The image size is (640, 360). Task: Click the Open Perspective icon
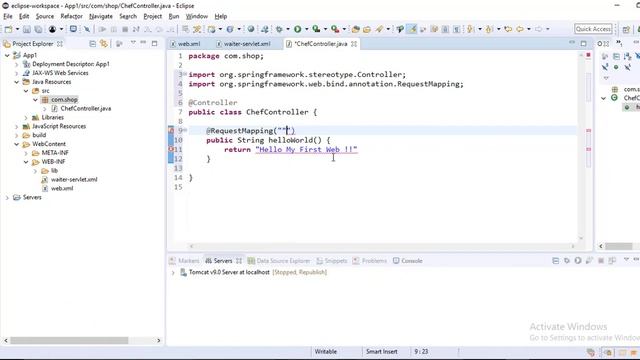click(626, 29)
